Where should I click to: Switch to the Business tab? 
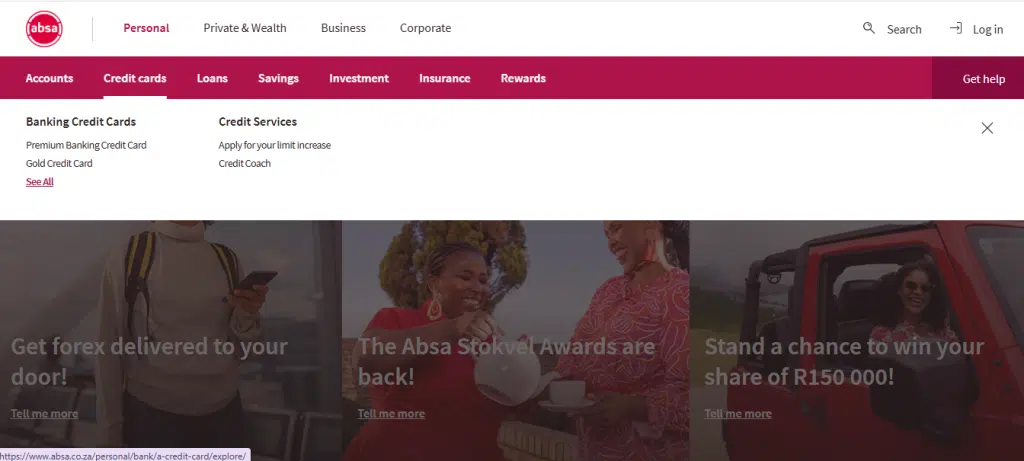click(x=343, y=28)
